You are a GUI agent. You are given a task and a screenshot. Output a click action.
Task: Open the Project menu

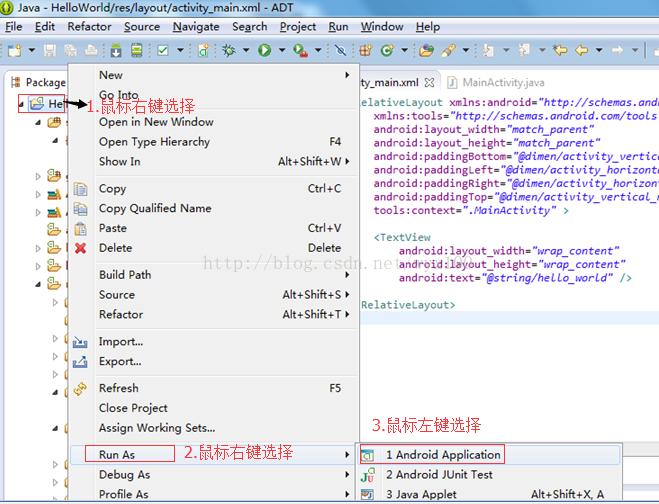298,27
